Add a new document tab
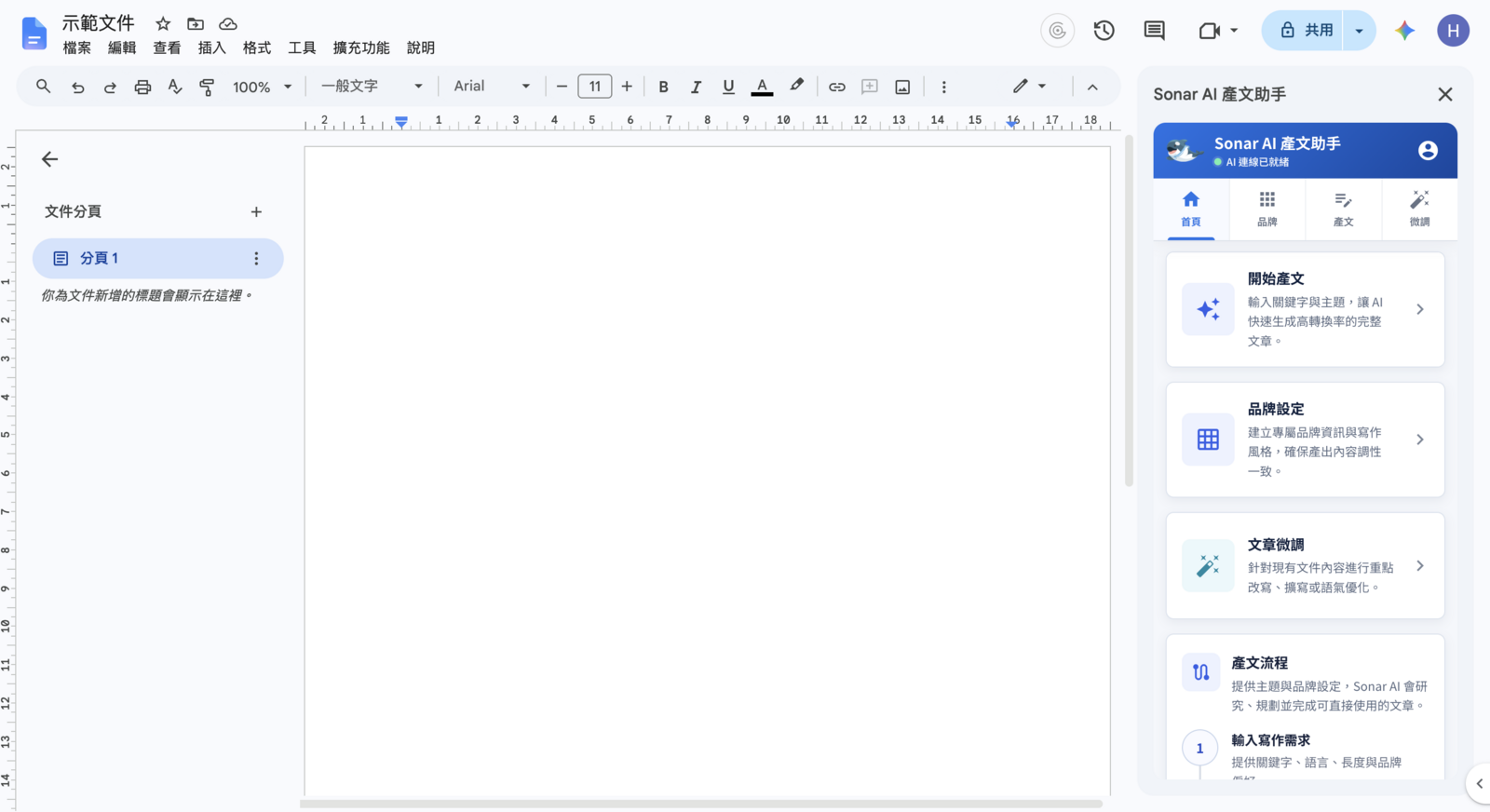This screenshot has width=1490, height=812. (x=256, y=212)
